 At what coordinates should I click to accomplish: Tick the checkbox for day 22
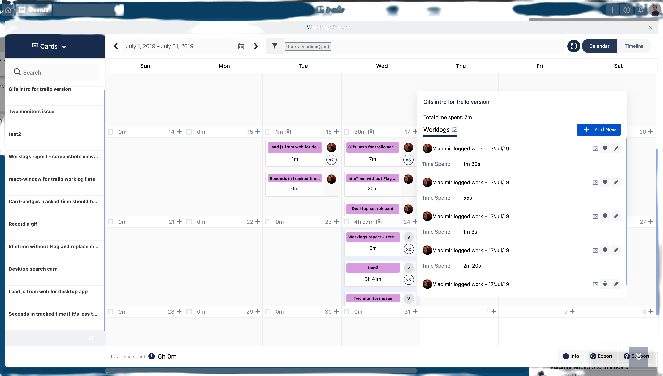point(189,222)
